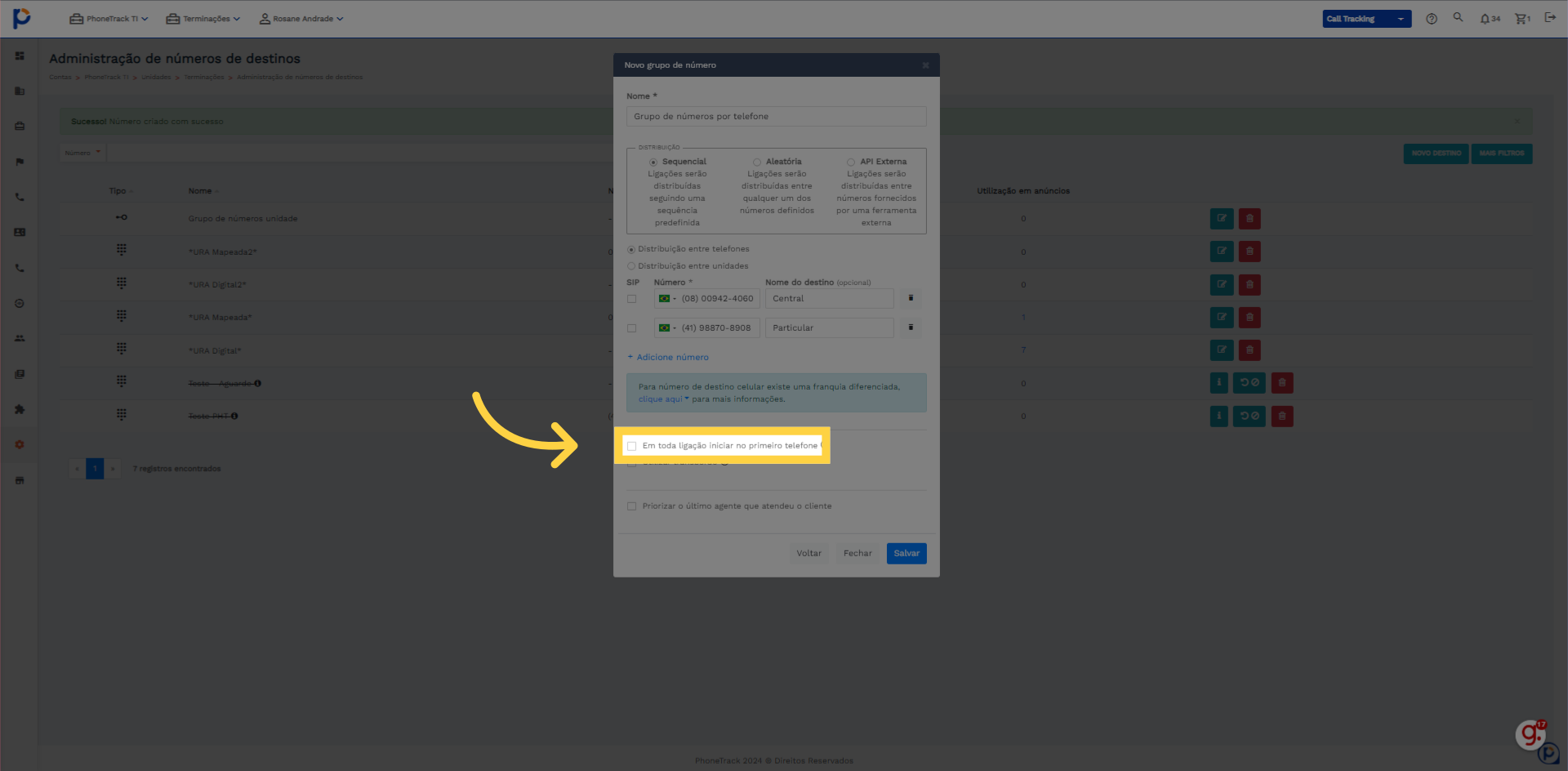This screenshot has width=1568, height=771.
Task: Check 'Priorizar o último agente que atendeu'
Action: coord(632,506)
